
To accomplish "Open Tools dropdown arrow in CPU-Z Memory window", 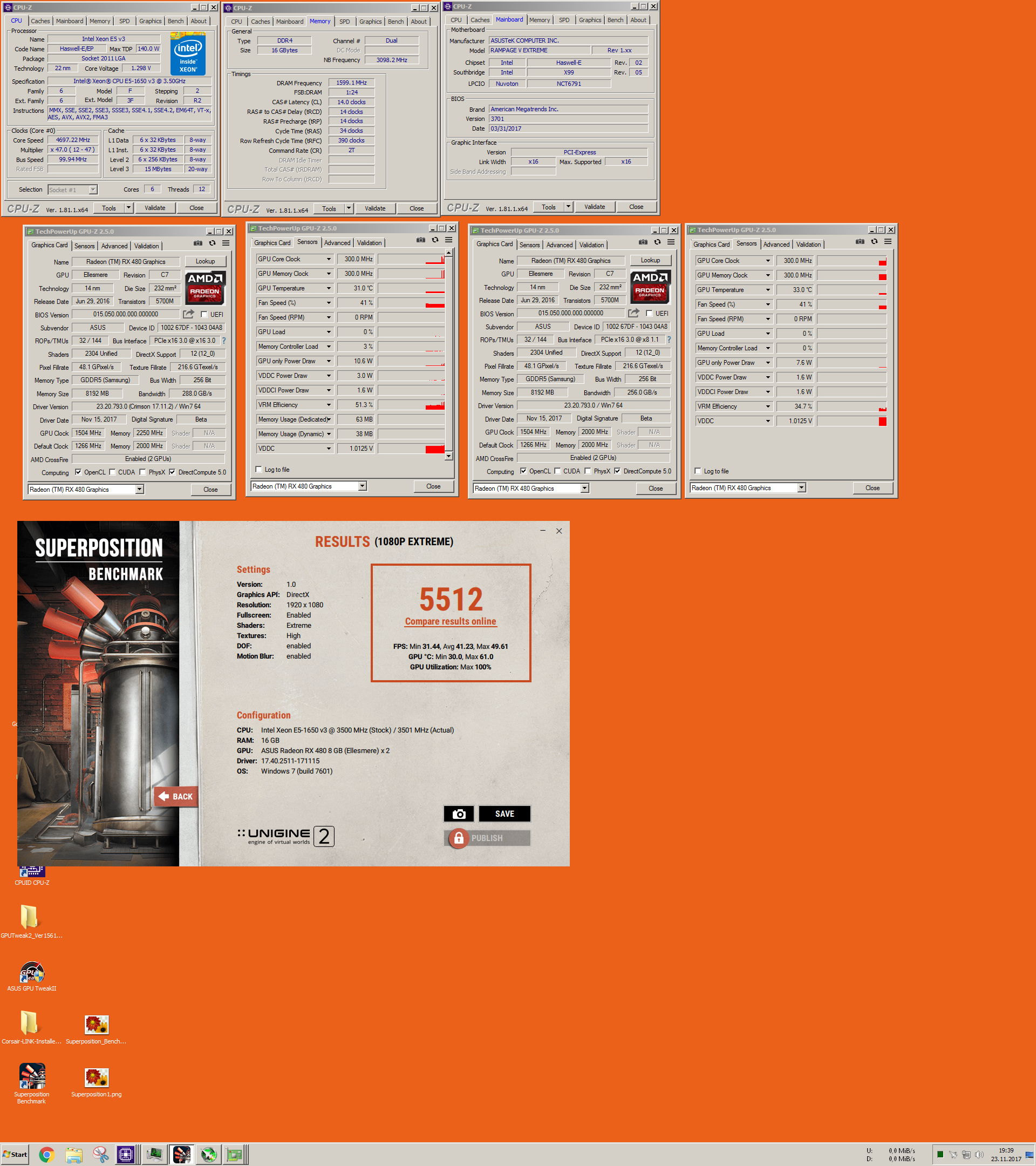I will tap(349, 208).
